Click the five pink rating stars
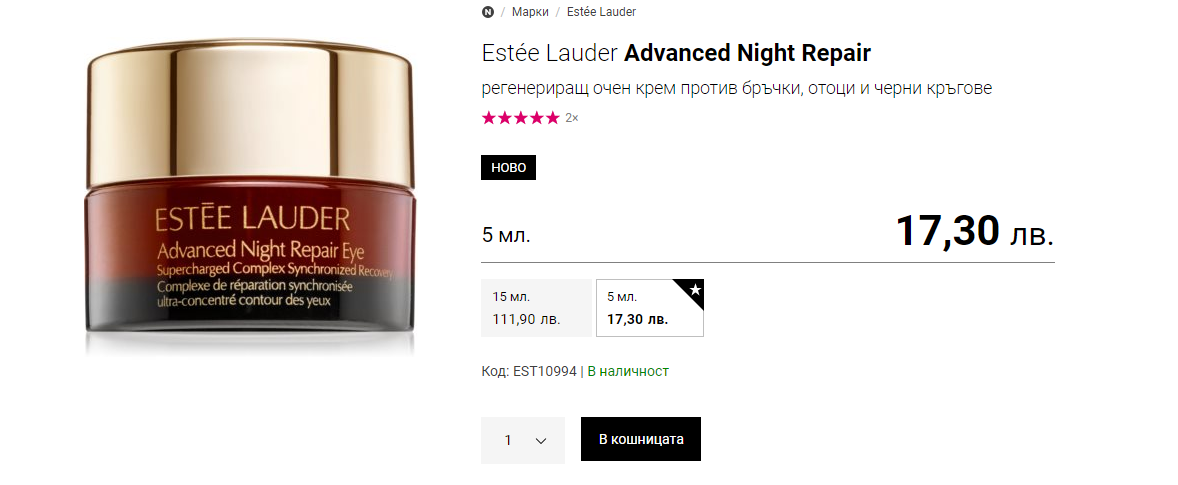 pyautogui.click(x=521, y=118)
